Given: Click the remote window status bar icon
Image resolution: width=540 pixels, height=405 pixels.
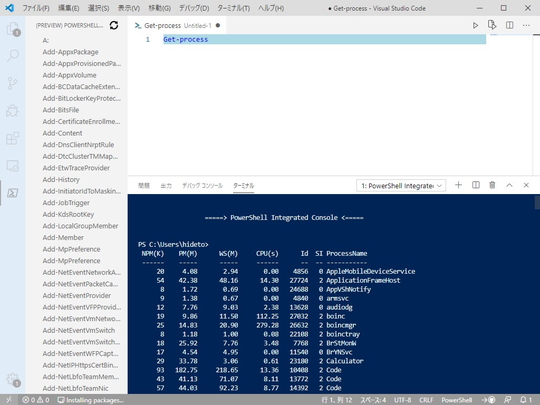Looking at the screenshot, I should (9, 400).
